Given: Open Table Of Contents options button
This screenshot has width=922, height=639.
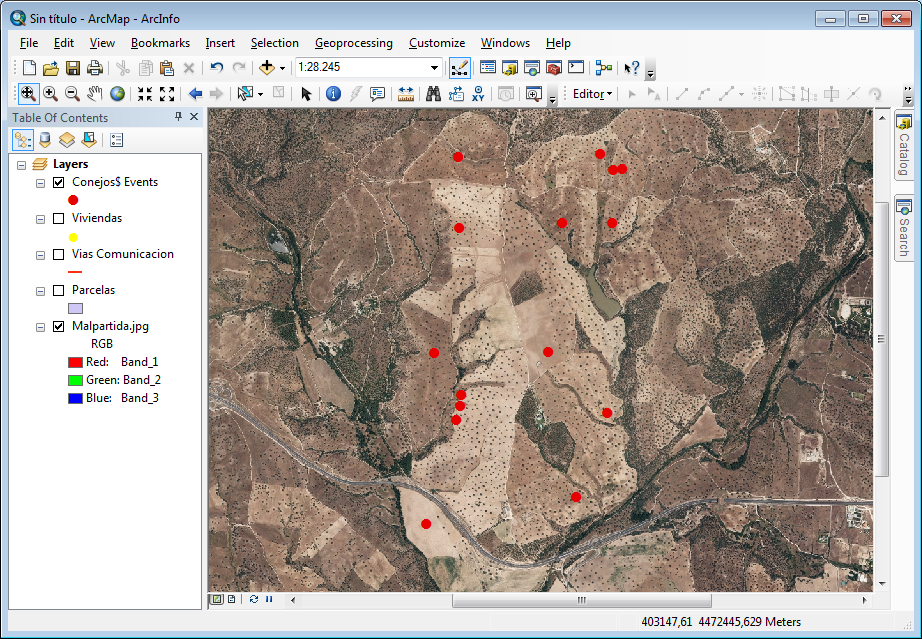Looking at the screenshot, I should pyautogui.click(x=116, y=140).
